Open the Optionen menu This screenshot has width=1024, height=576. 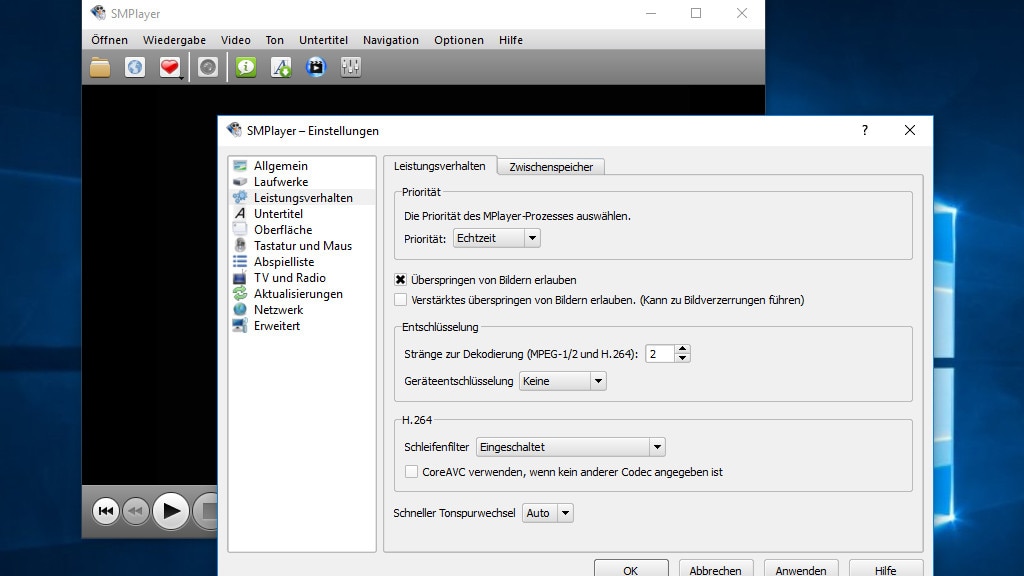tap(459, 40)
